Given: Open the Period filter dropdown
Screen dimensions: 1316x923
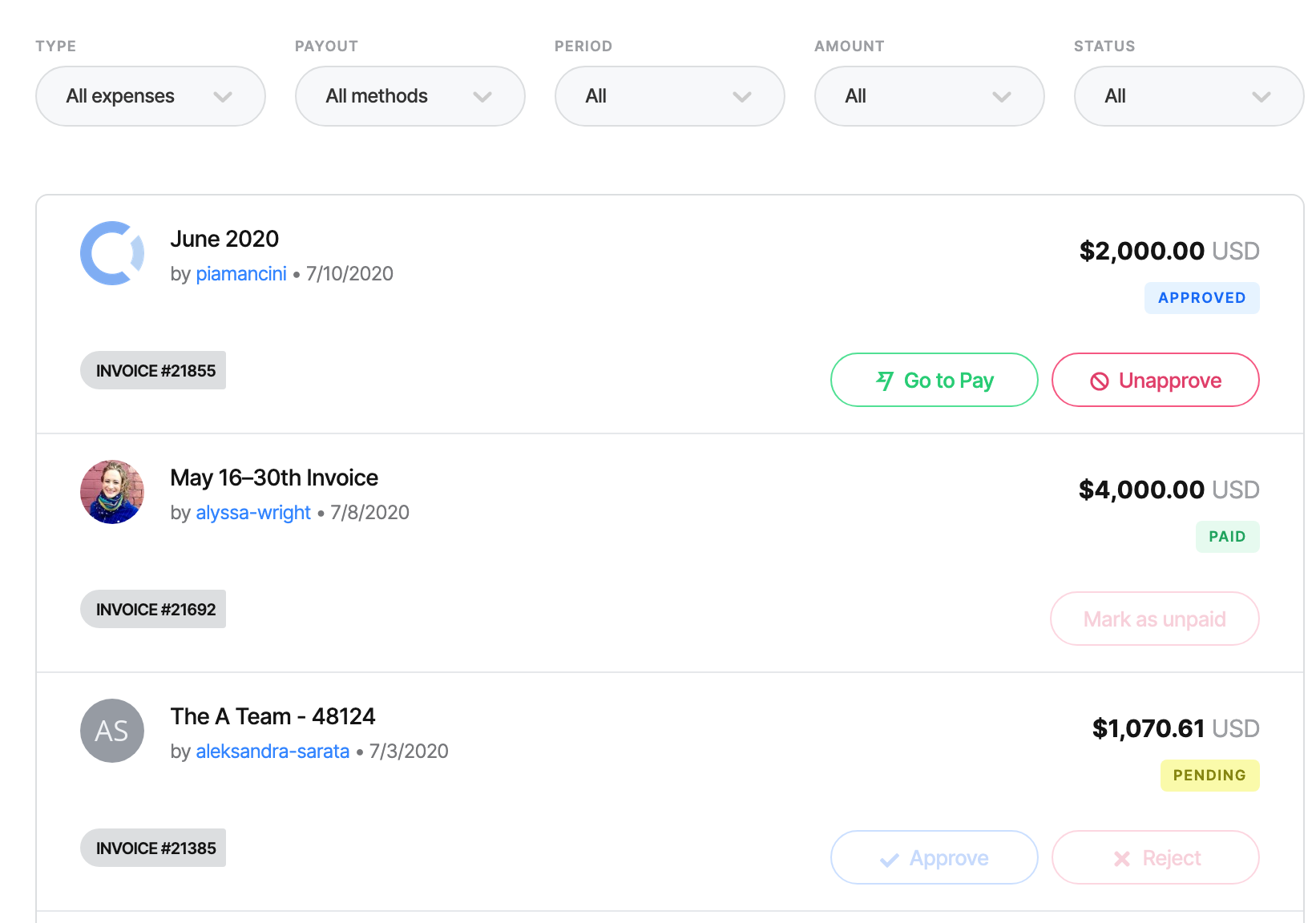Looking at the screenshot, I should pos(669,96).
